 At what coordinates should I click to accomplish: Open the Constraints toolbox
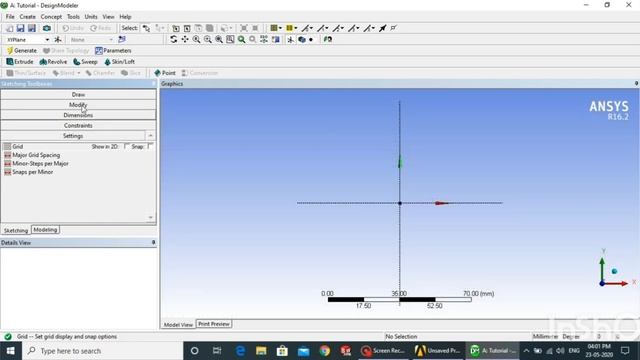click(78, 125)
